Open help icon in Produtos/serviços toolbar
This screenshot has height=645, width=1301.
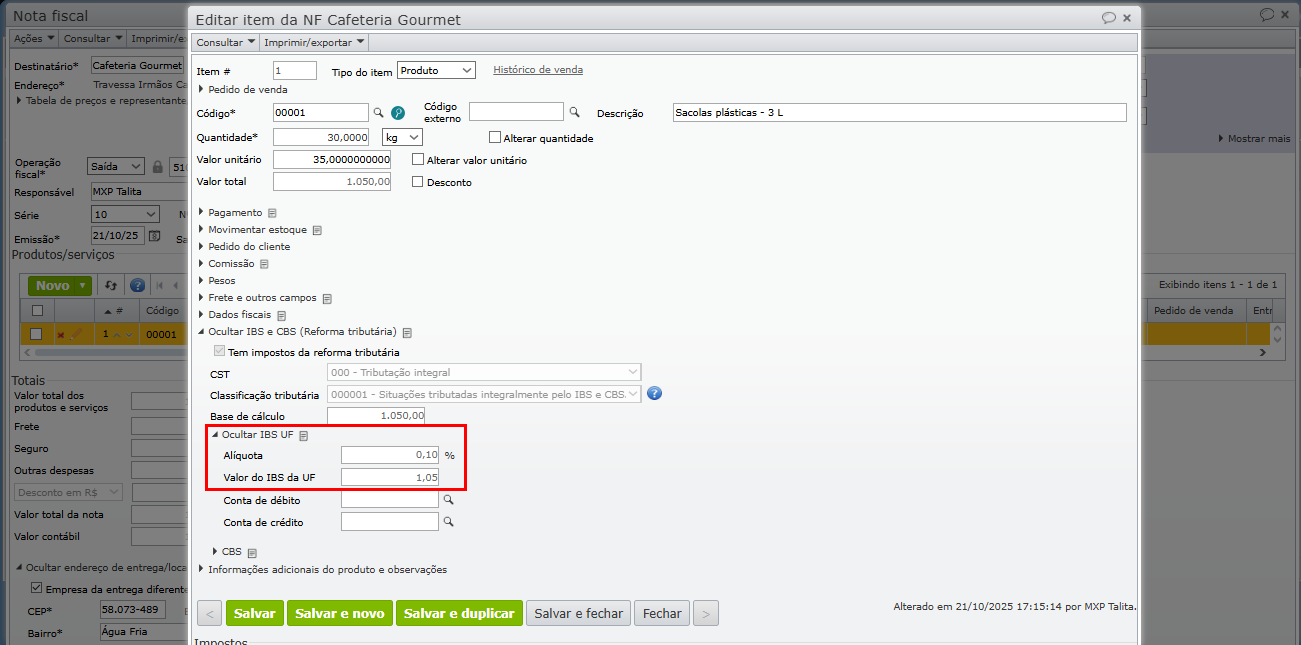tap(138, 285)
